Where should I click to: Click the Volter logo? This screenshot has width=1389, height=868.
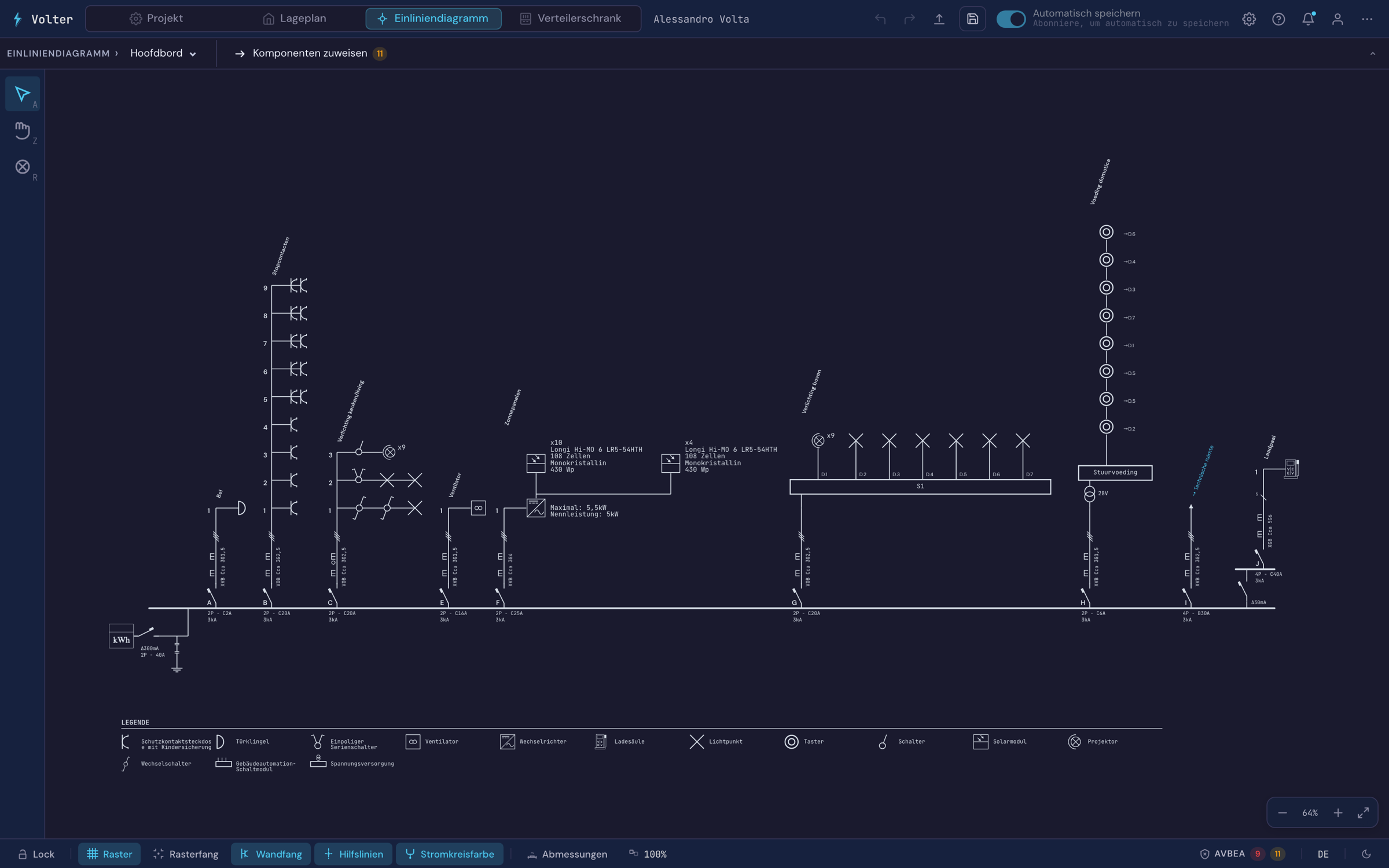(x=43, y=19)
